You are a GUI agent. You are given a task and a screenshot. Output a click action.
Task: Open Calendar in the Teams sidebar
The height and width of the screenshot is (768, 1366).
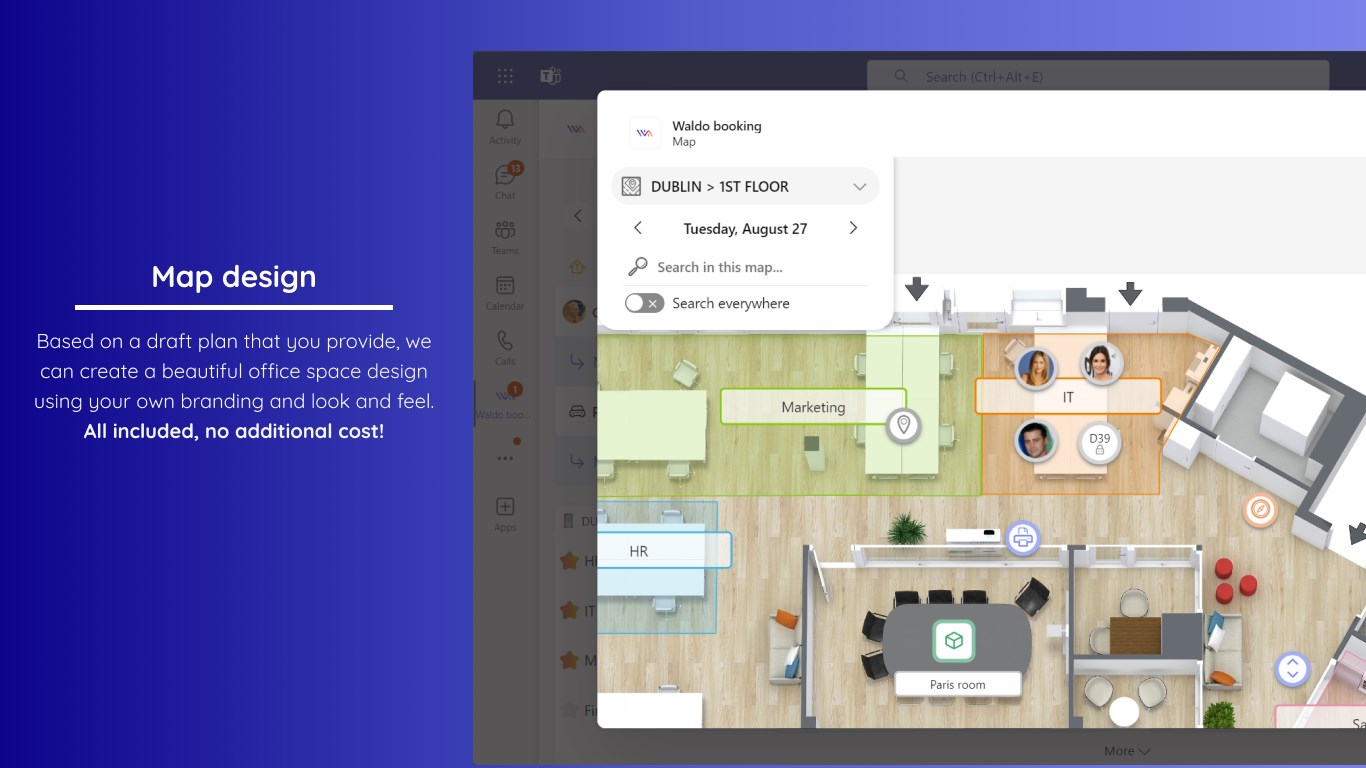tap(505, 292)
